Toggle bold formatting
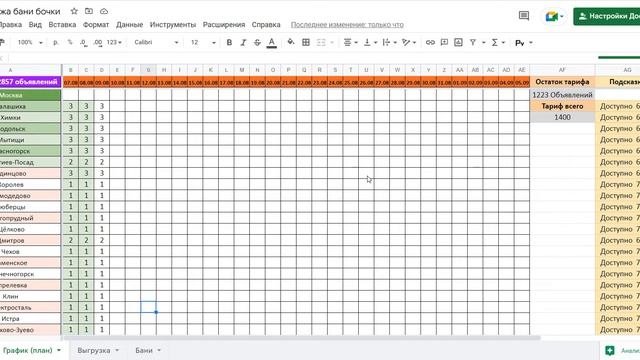The image size is (640, 360). tap(229, 42)
